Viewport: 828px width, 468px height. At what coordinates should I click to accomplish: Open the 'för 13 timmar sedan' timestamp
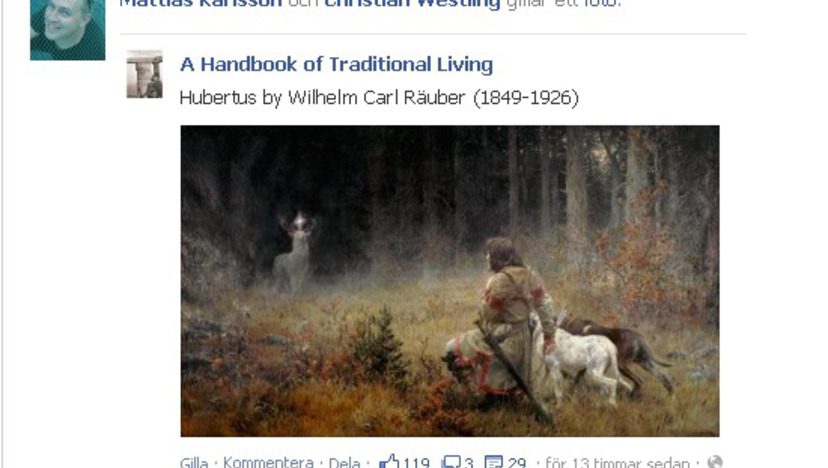click(617, 462)
